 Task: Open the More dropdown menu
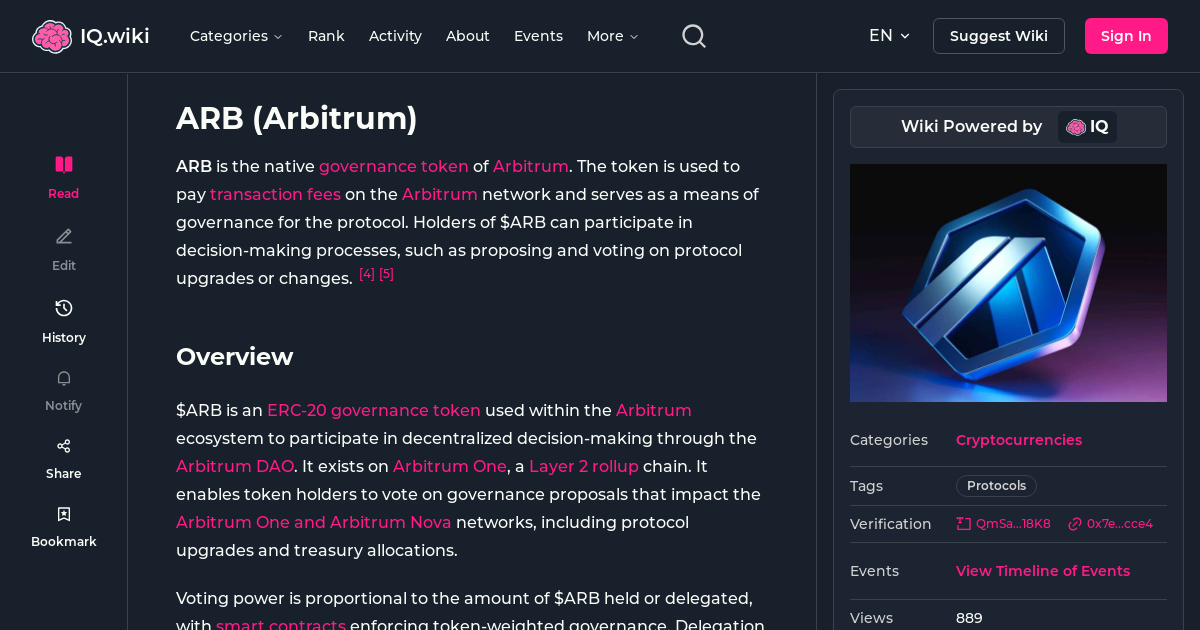[x=611, y=36]
